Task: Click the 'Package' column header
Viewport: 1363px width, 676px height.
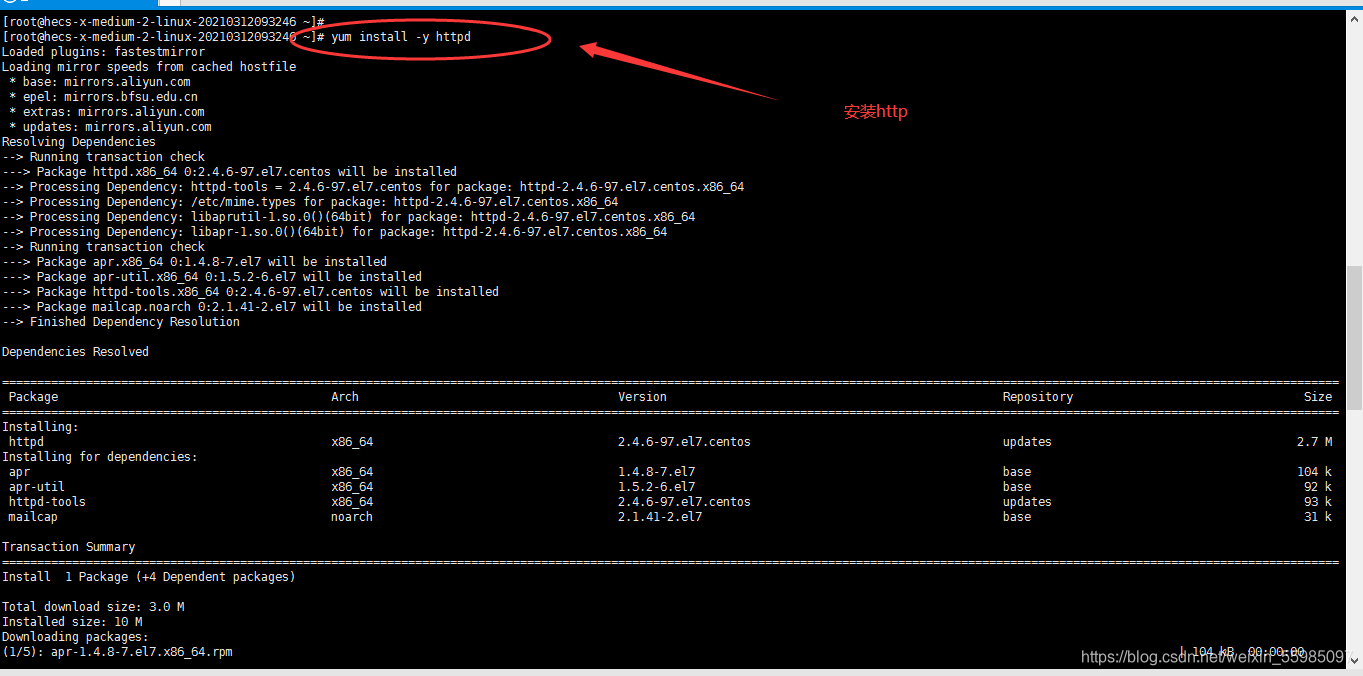Action: (x=33, y=397)
